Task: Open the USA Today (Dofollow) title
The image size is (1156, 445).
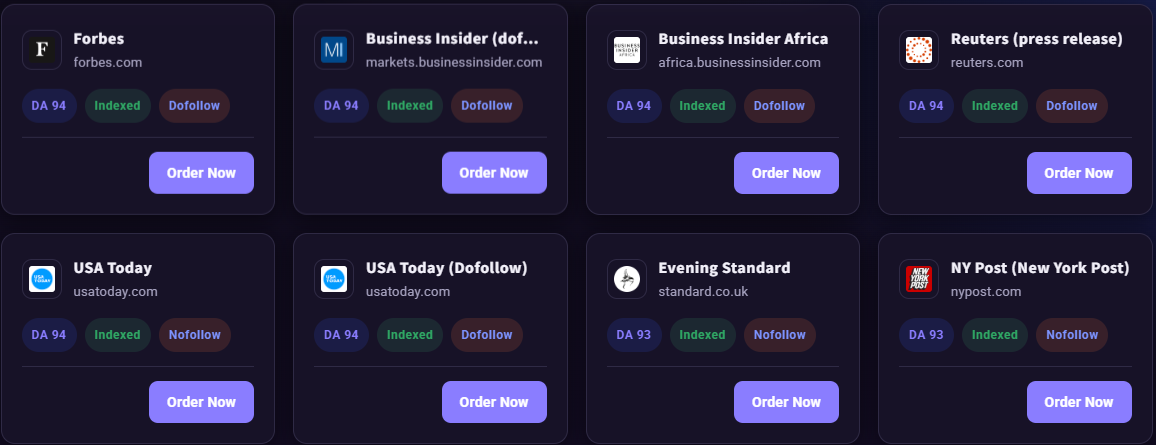Action: [x=447, y=268]
